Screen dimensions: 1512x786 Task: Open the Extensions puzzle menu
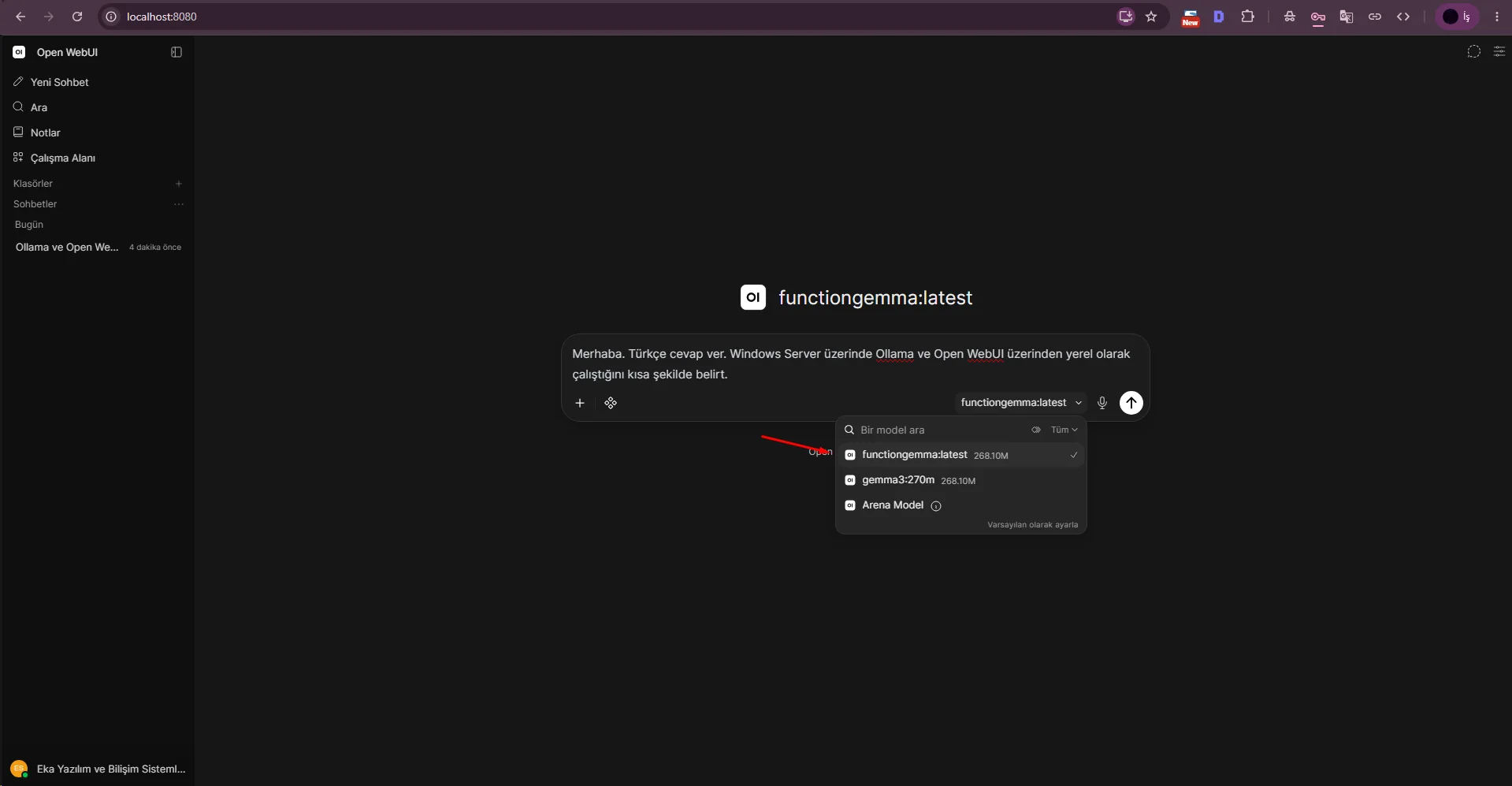pos(1247,17)
